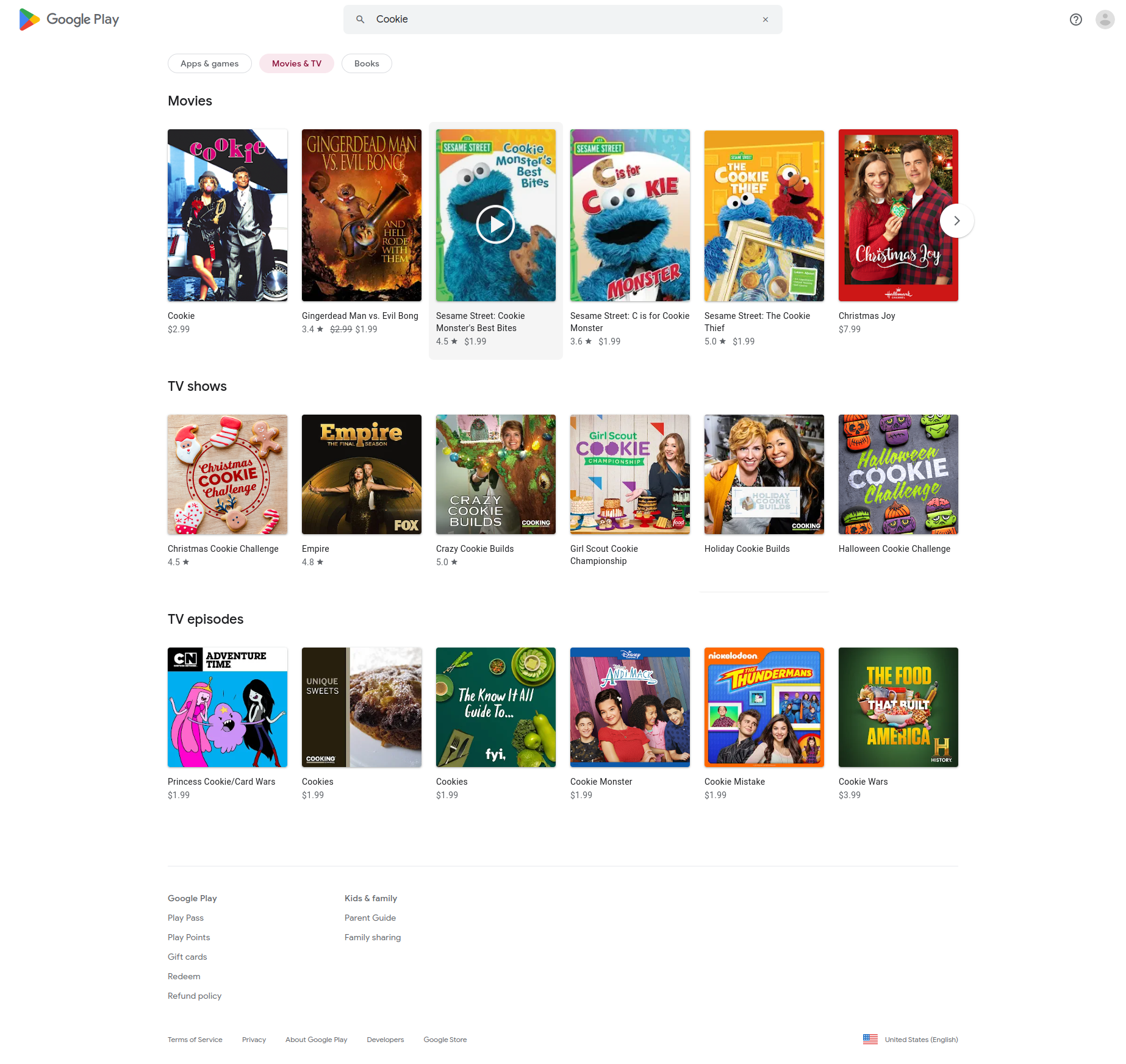
Task: Click 'Empire' show title
Action: point(315,549)
